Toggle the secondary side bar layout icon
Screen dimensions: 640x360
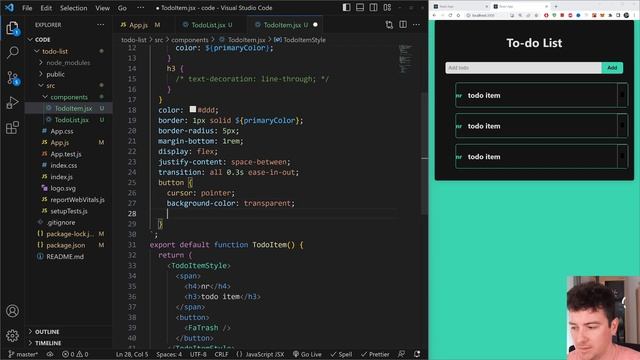pyautogui.click(x=373, y=7)
